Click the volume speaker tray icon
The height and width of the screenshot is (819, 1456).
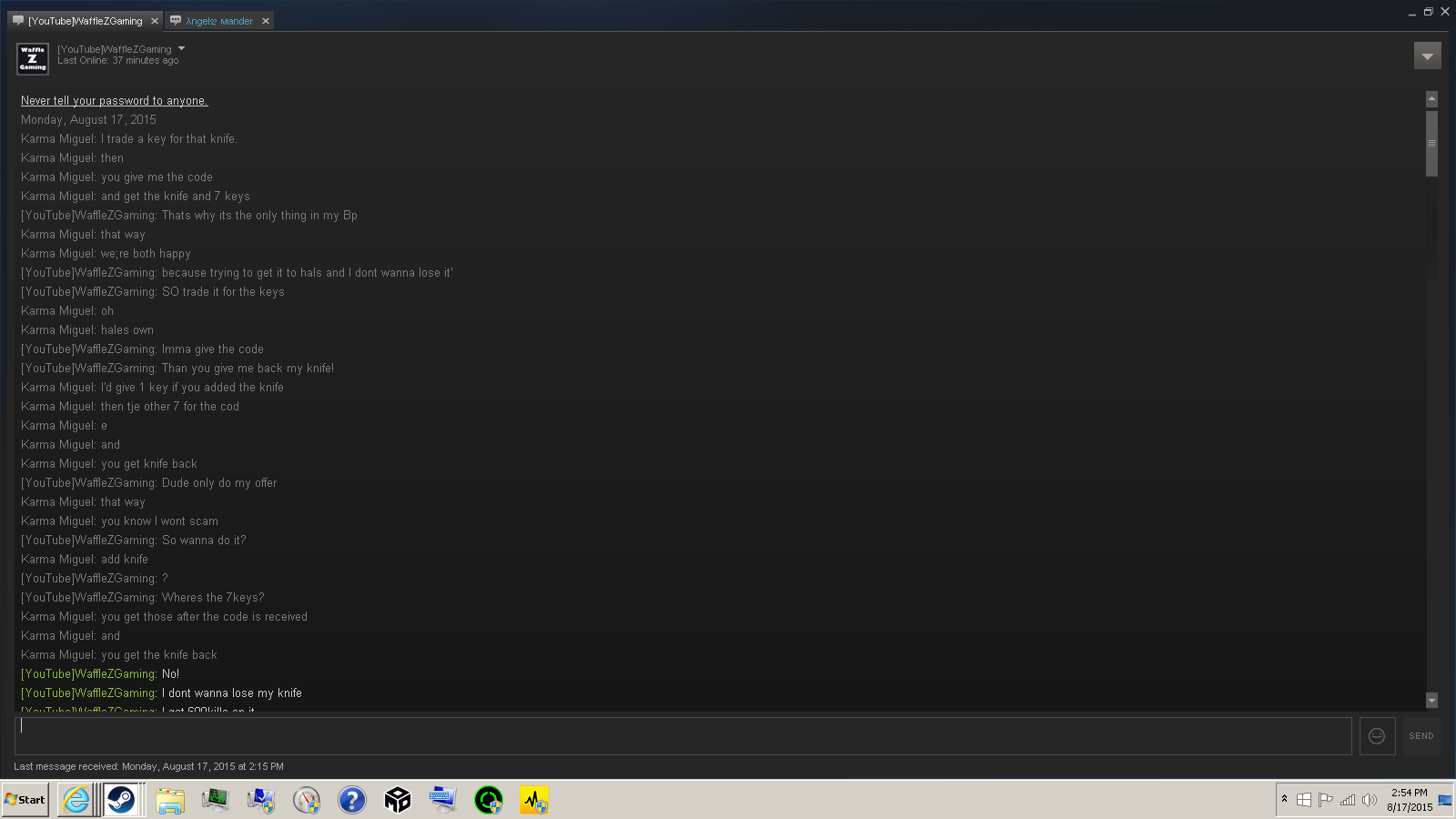[1369, 800]
